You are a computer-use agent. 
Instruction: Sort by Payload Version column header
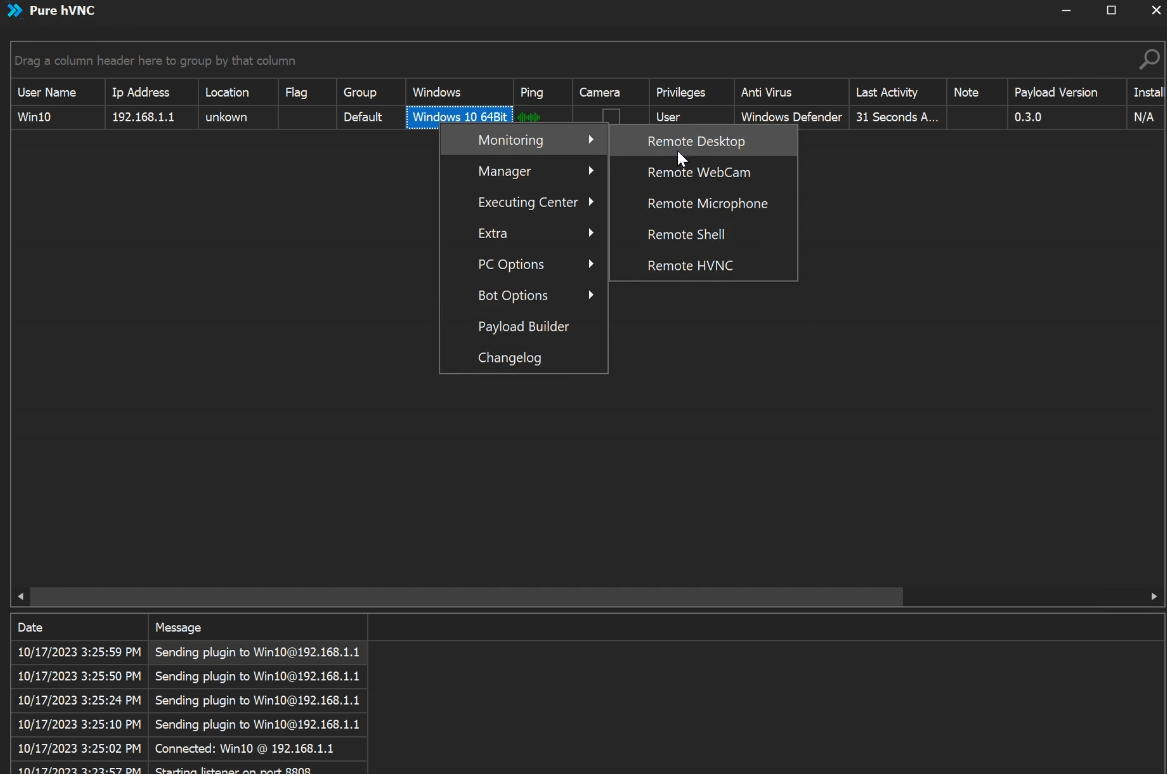(x=1067, y=92)
